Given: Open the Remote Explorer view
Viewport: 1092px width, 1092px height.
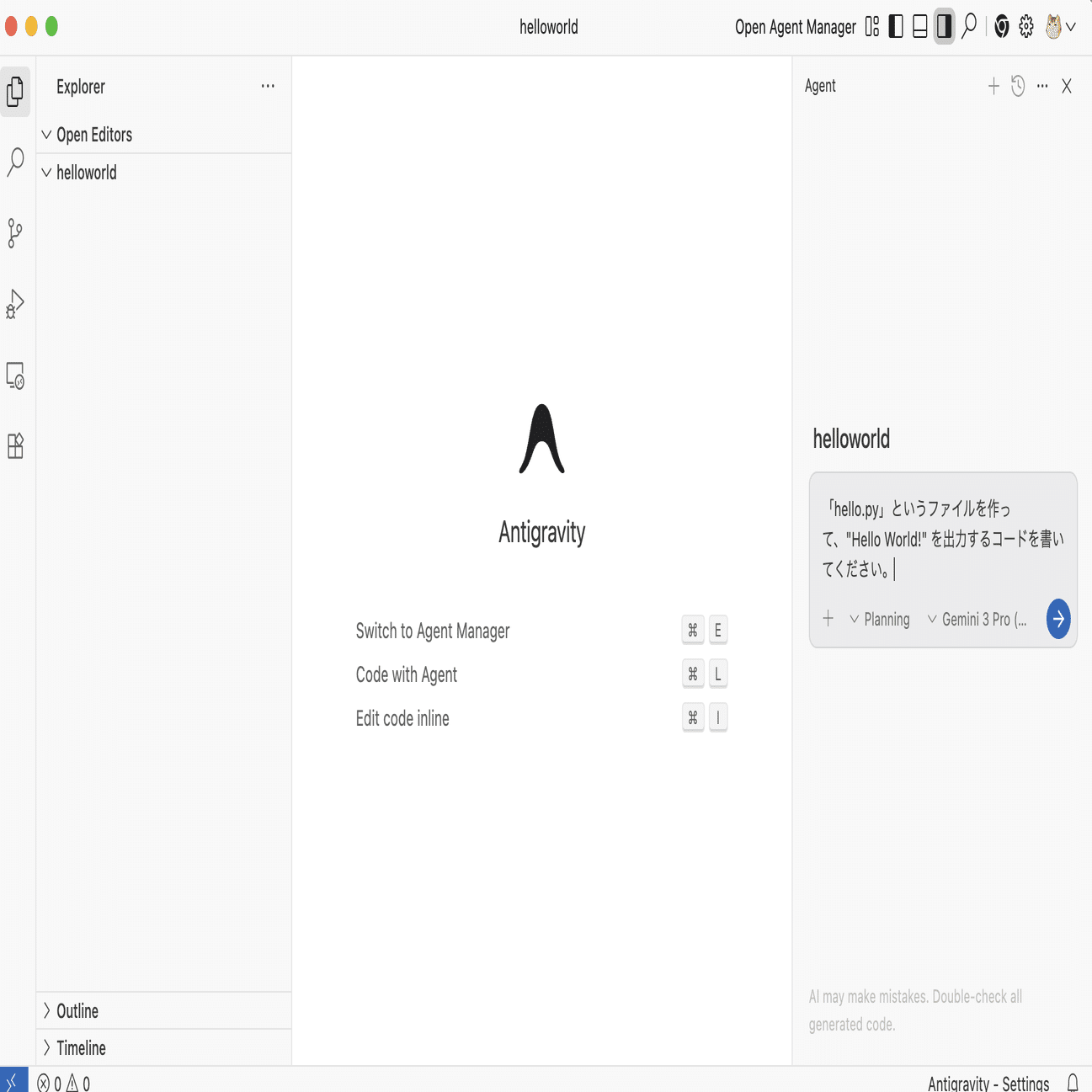Looking at the screenshot, I should coord(15,376).
